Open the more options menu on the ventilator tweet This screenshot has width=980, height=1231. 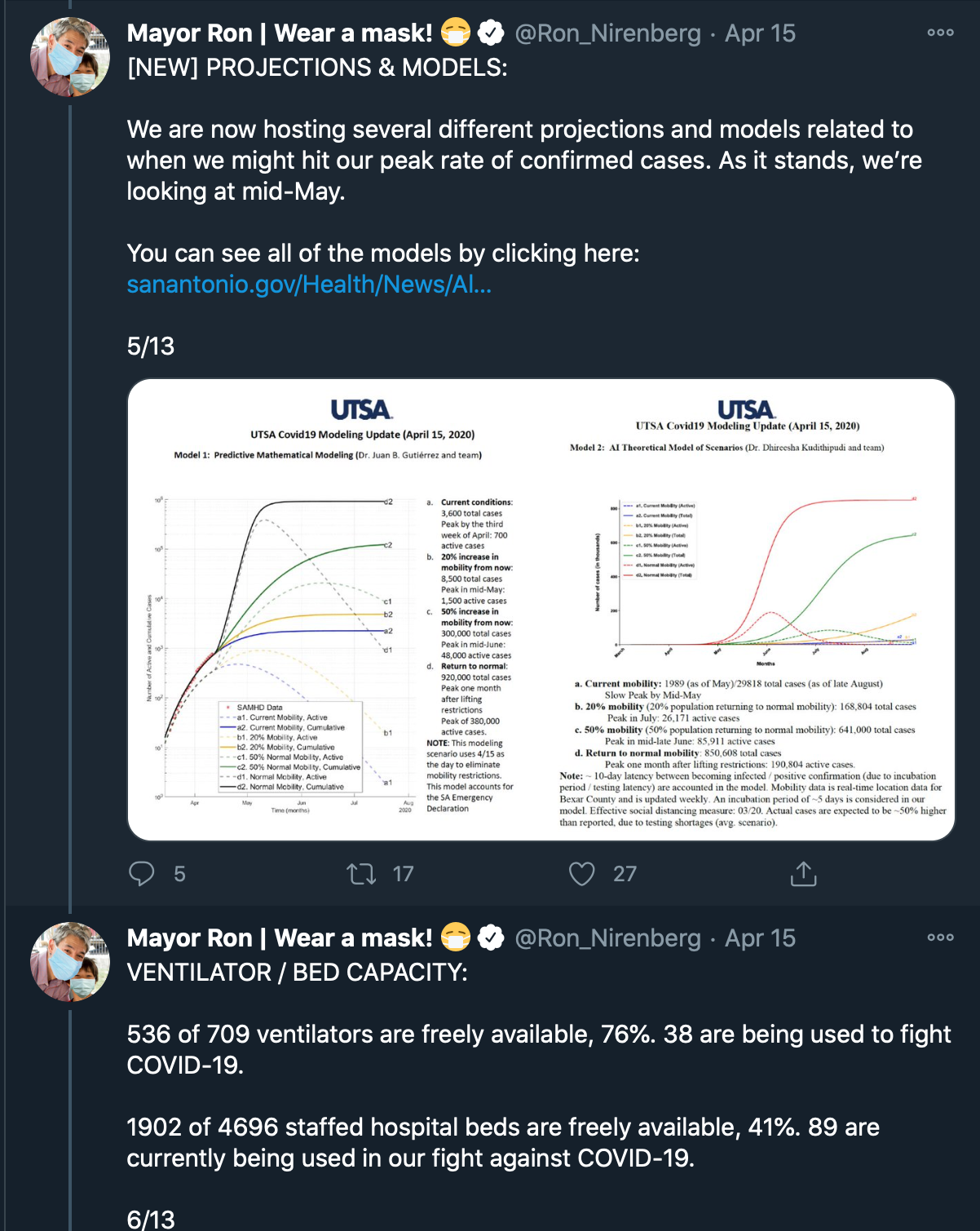[x=940, y=938]
